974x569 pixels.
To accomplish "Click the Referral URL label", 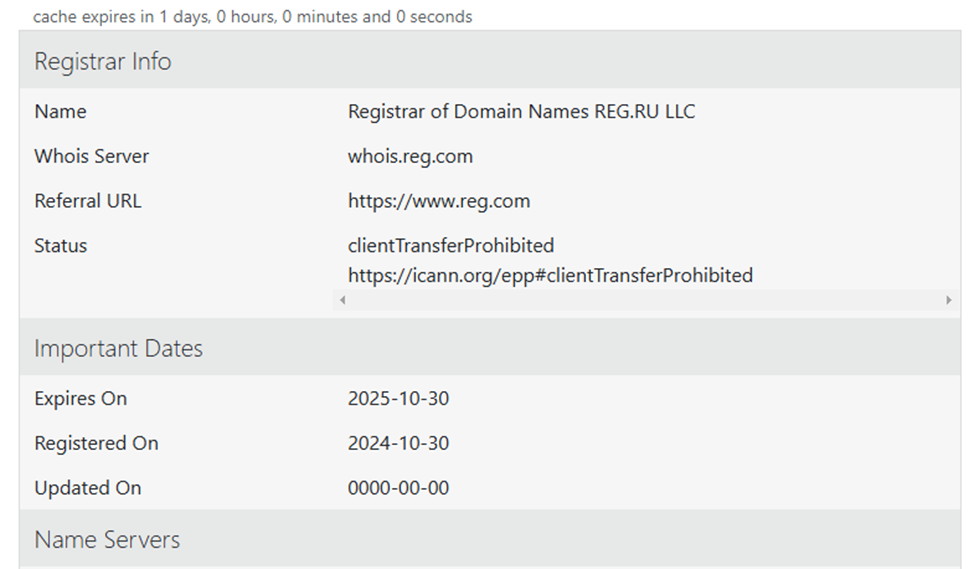I will pyautogui.click(x=88, y=201).
